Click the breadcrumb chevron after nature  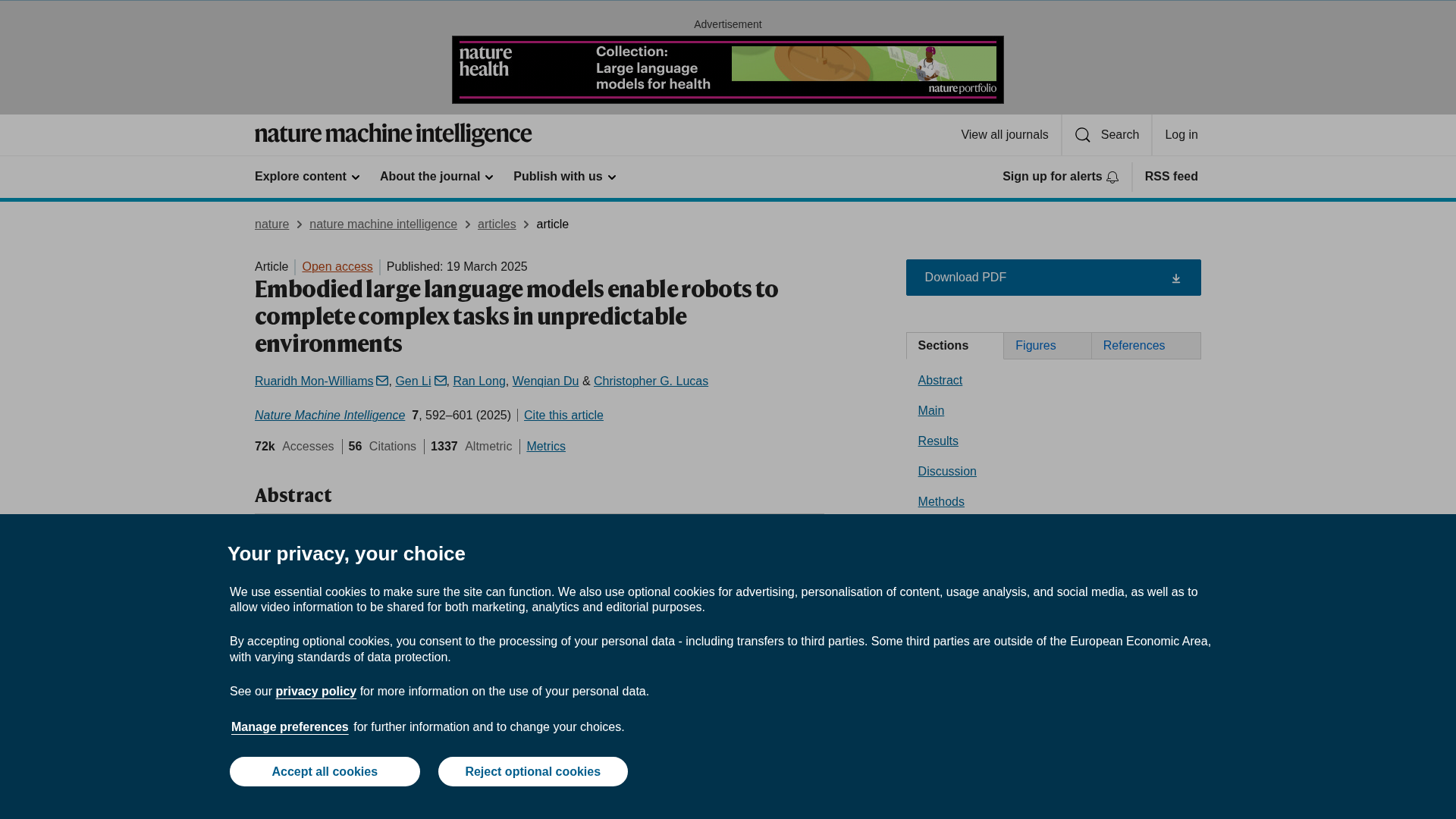point(300,224)
